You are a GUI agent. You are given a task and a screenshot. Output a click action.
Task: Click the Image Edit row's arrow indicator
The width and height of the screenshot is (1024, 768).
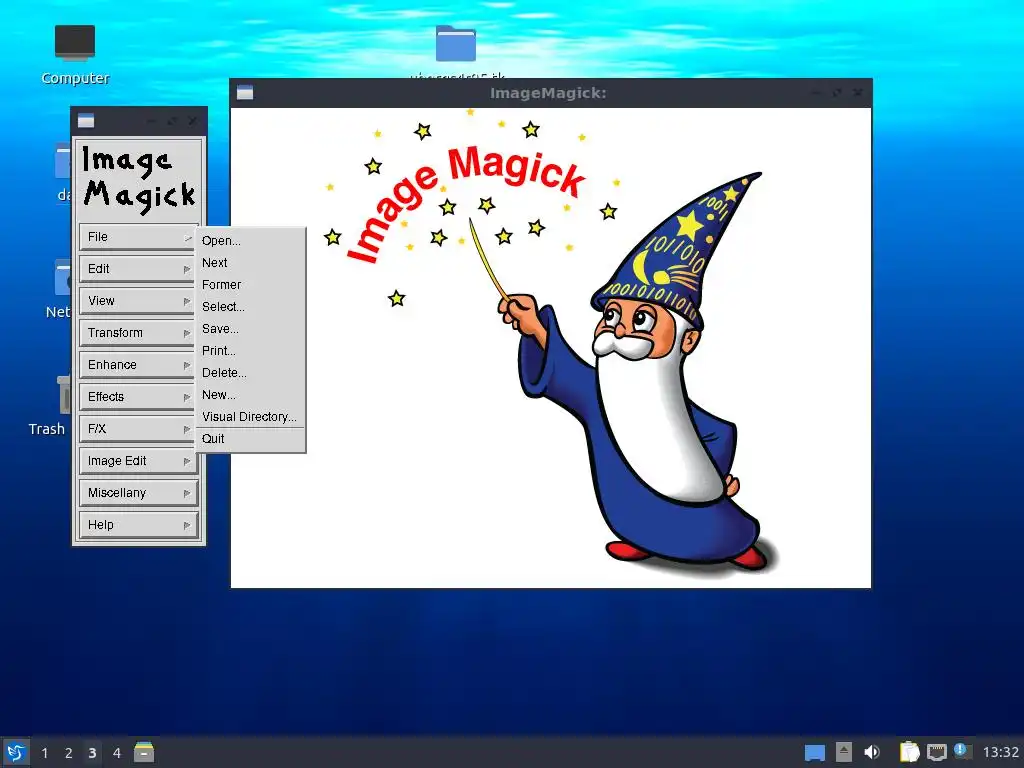pyautogui.click(x=187, y=461)
